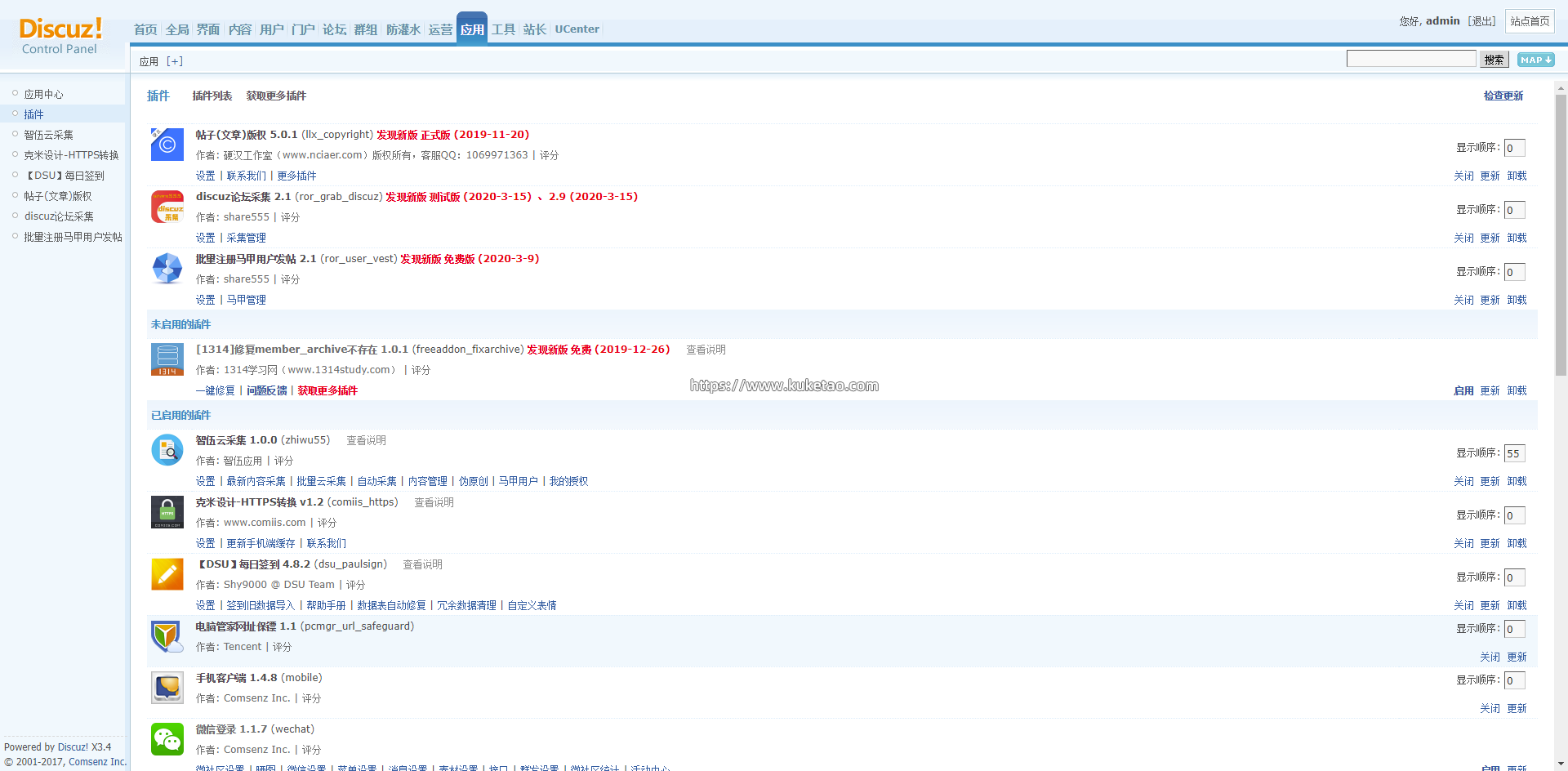
Task: Expand the [+] shortcut next to 应用
Action: 175,61
